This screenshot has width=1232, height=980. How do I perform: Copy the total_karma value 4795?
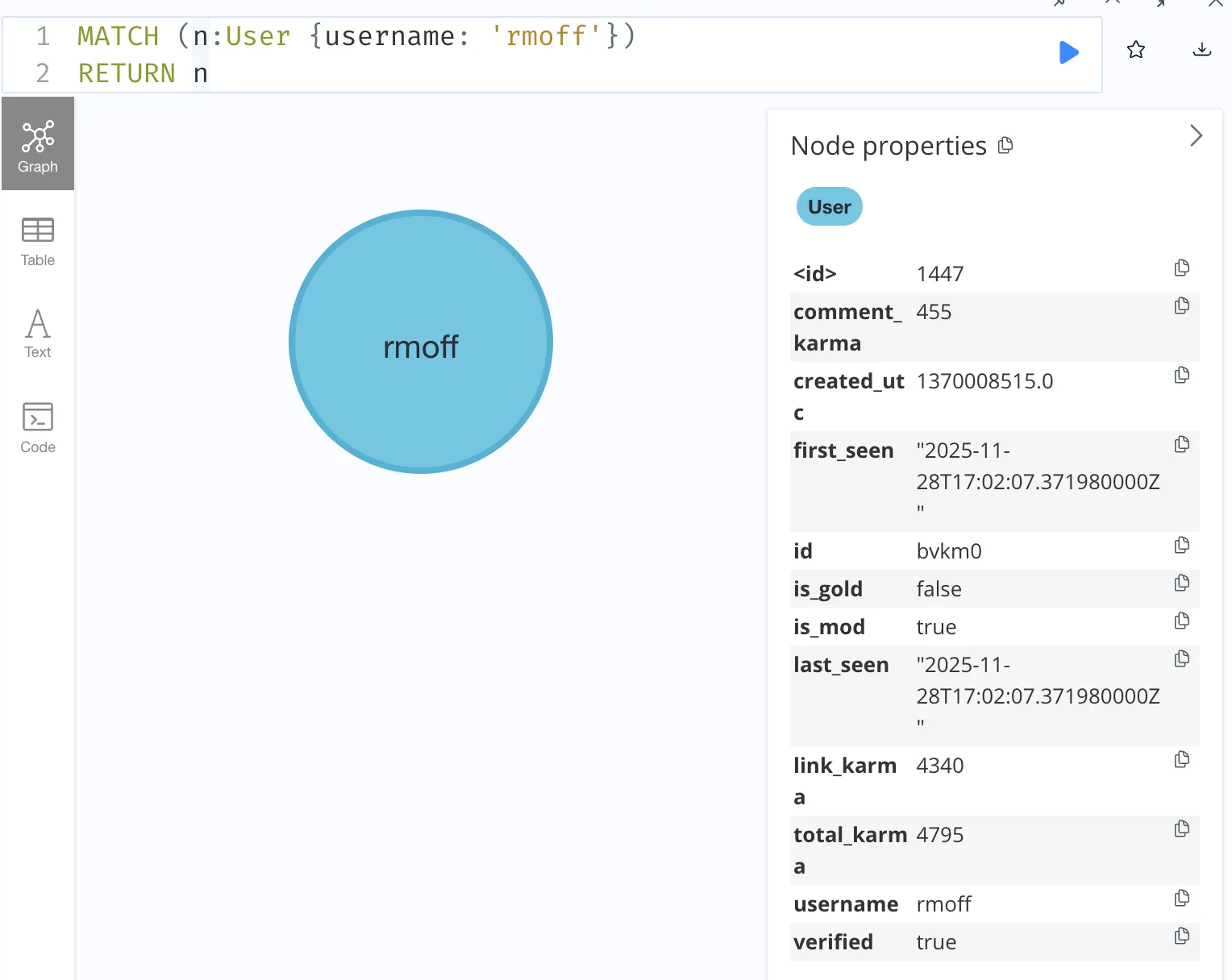click(1182, 829)
